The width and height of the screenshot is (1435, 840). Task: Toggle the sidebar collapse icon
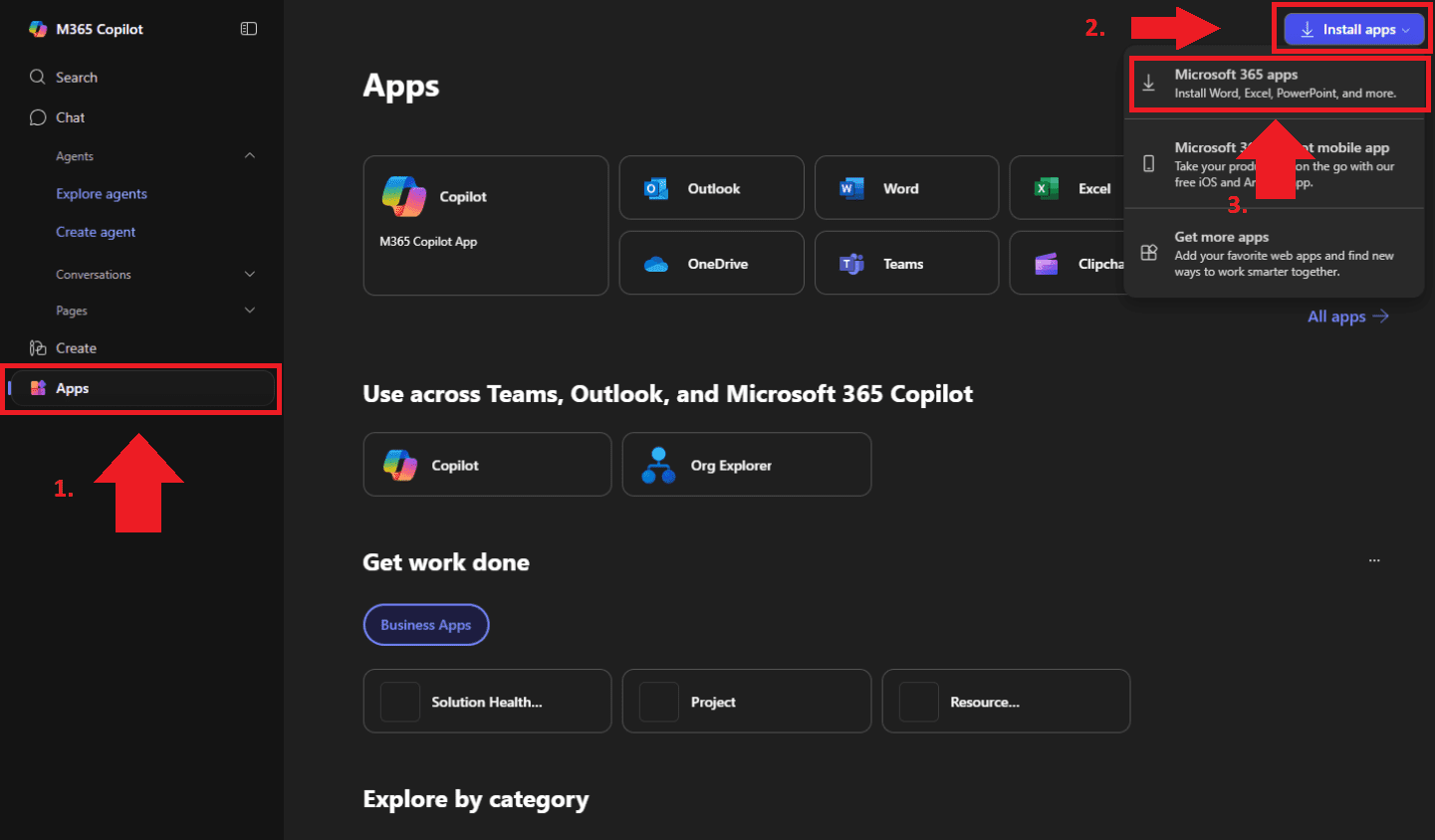pyautogui.click(x=249, y=29)
